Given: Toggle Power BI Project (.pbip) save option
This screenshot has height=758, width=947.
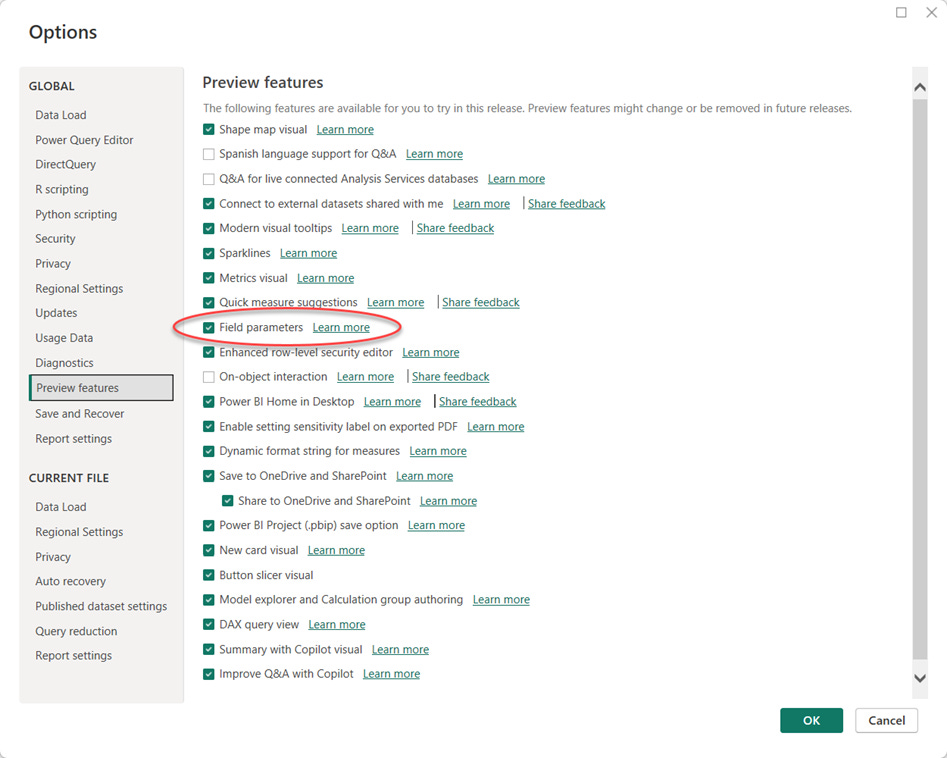Looking at the screenshot, I should [x=208, y=525].
